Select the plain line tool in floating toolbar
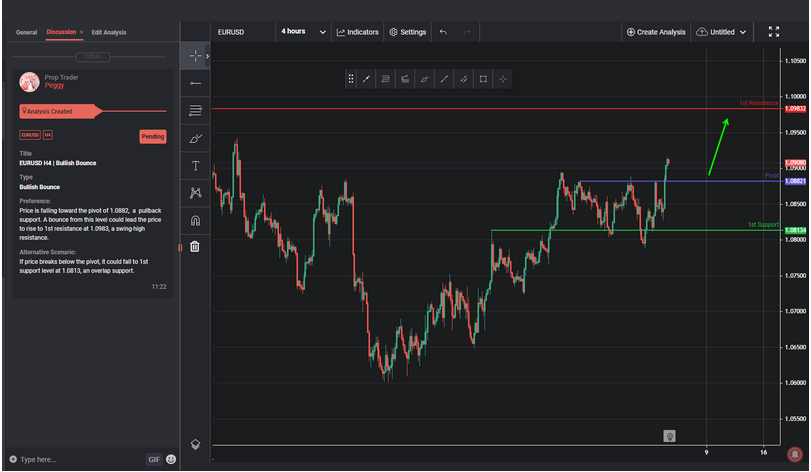 444,79
